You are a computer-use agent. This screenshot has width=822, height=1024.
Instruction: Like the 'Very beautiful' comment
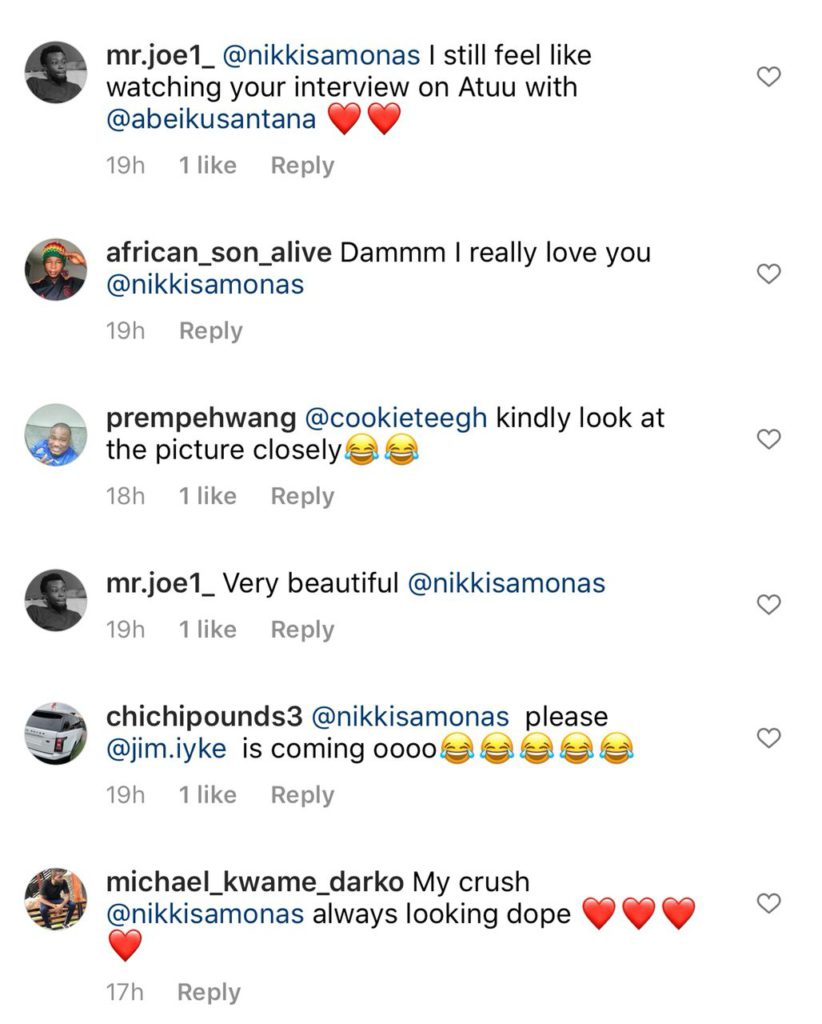point(767,604)
